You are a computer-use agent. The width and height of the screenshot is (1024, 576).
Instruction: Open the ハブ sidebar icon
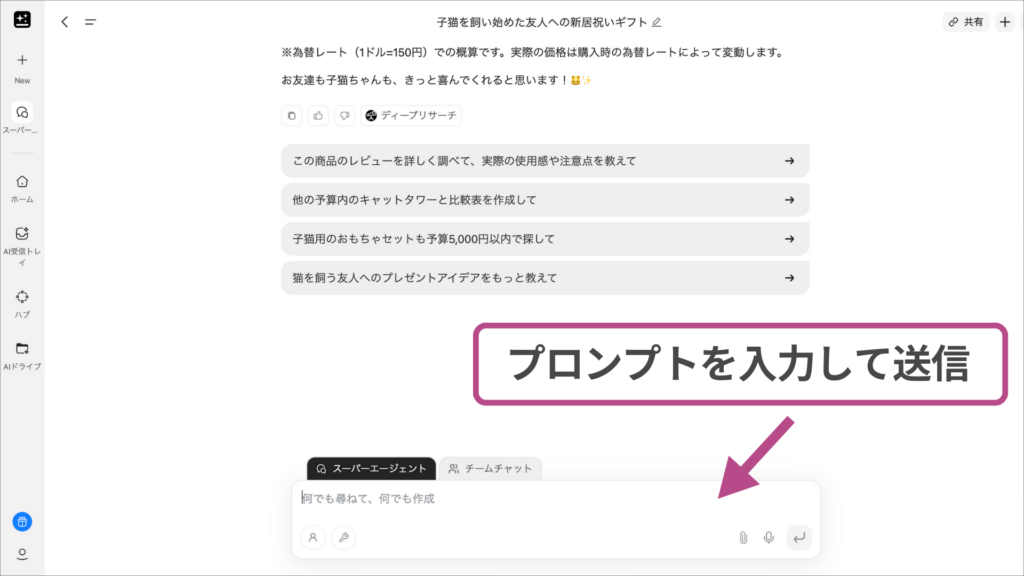(x=21, y=297)
